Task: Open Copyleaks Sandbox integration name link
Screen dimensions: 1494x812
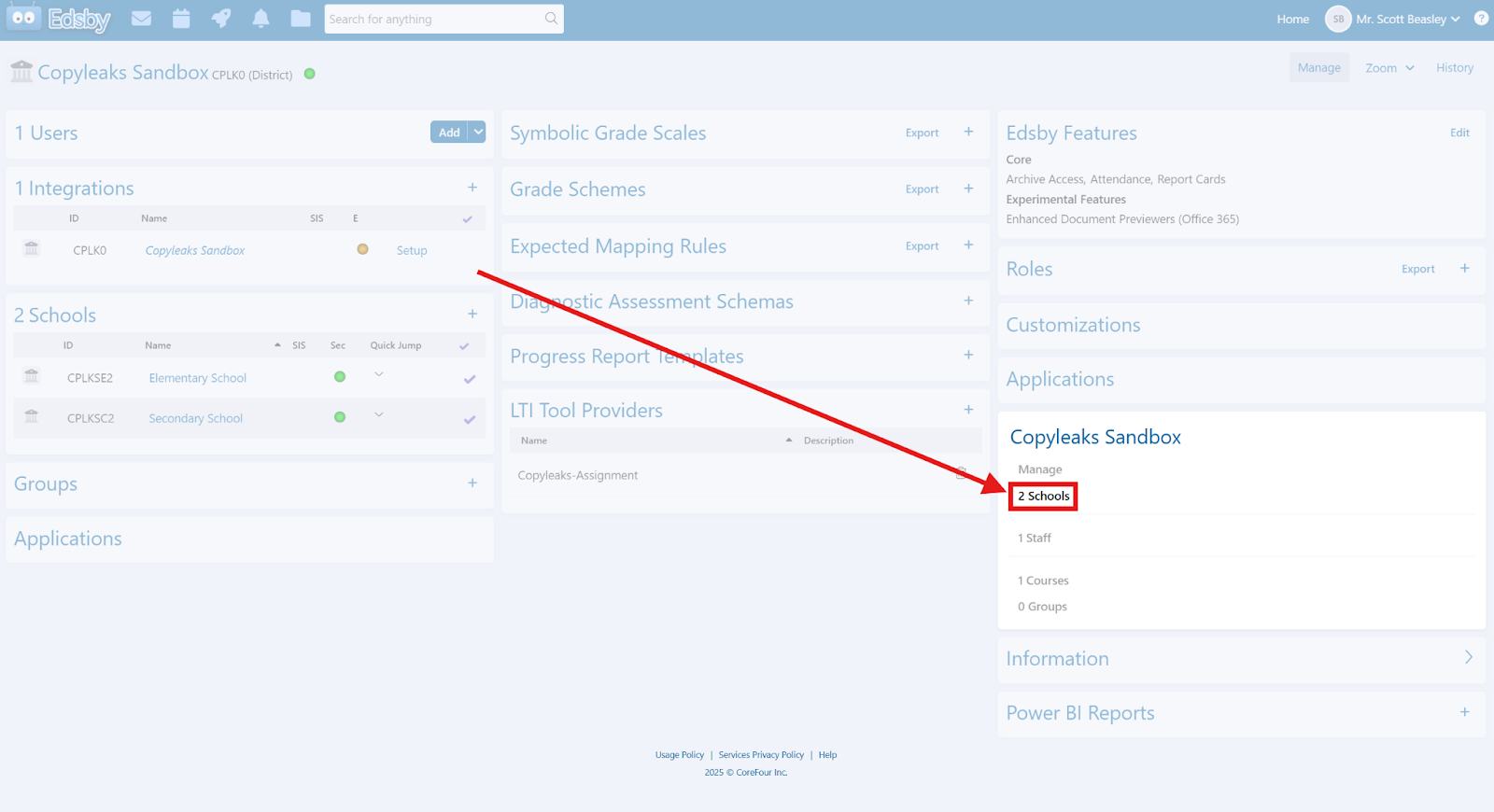Action: 195,250
